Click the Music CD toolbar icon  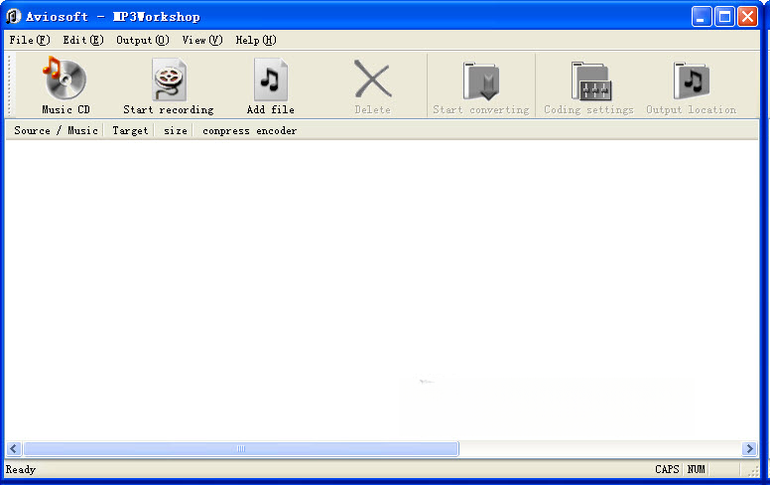point(65,79)
